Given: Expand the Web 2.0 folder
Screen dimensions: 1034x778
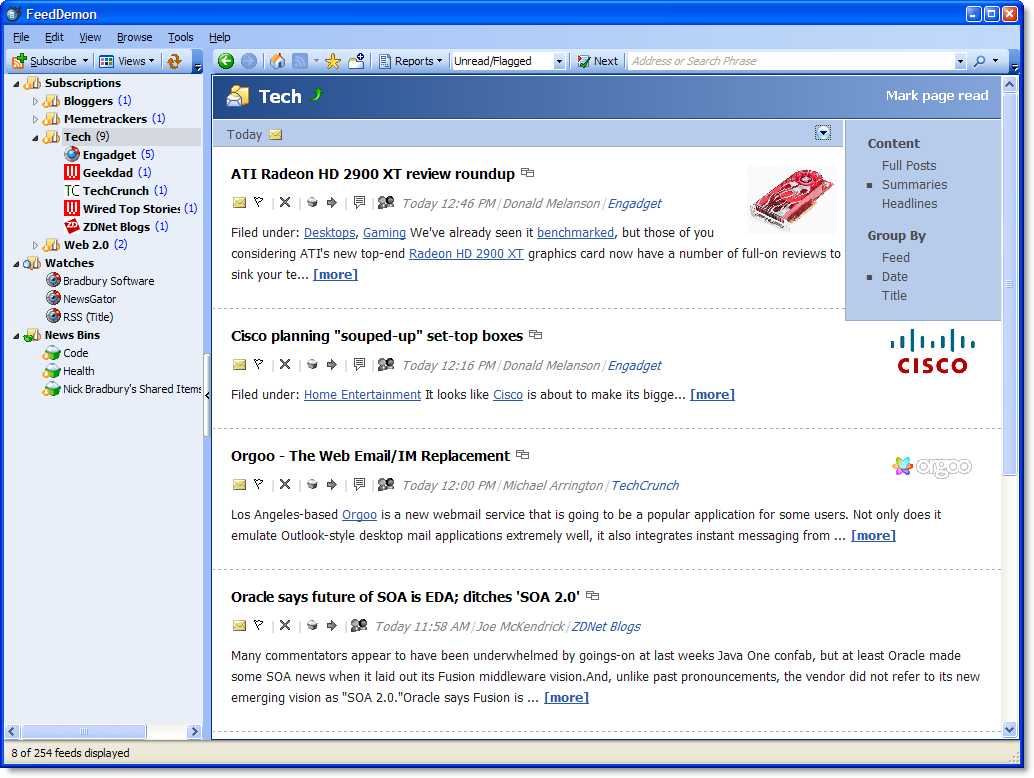Looking at the screenshot, I should tap(36, 245).
